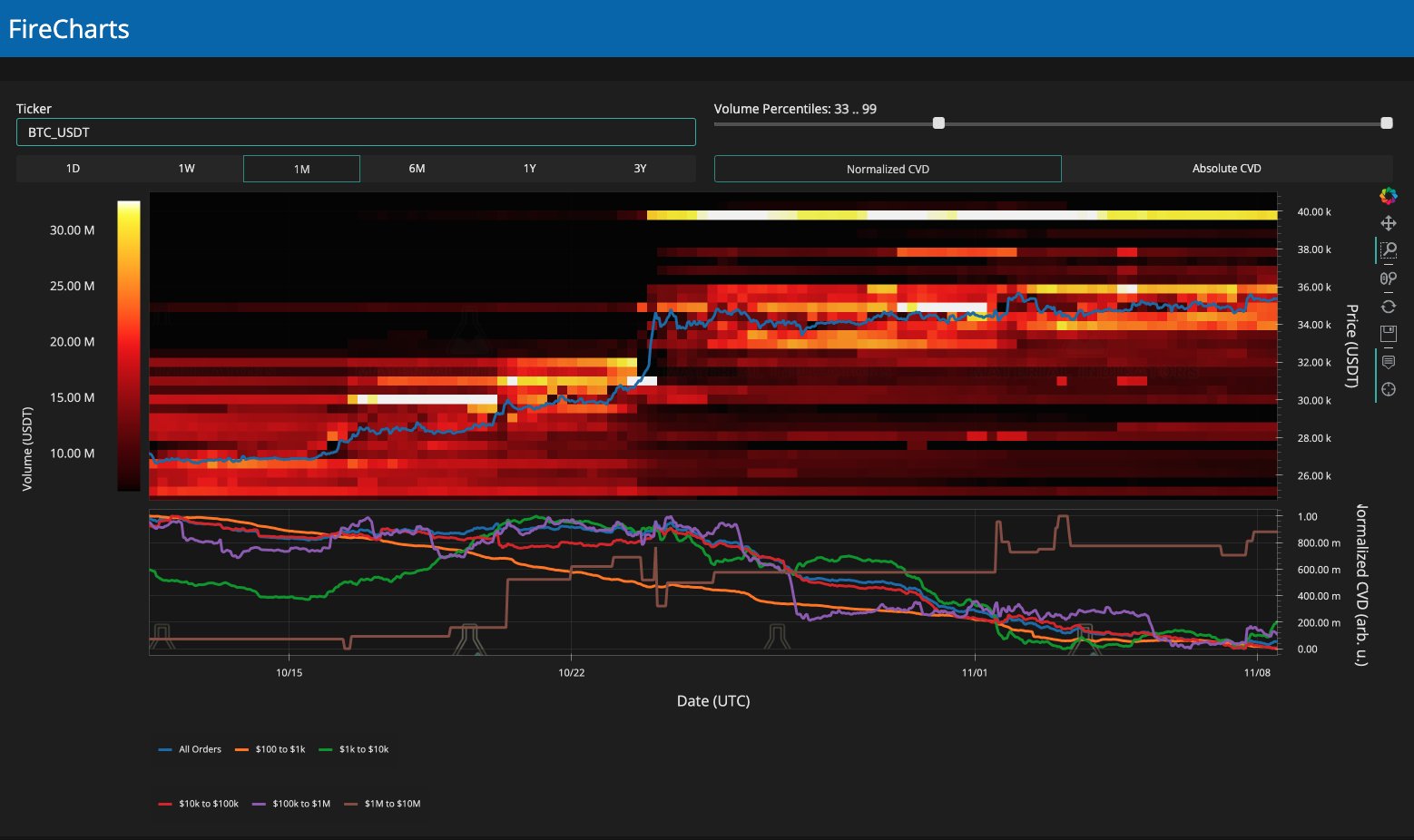Select the Wheel Zoom tool
Viewport: 1414px width, 840px height.
[1388, 278]
